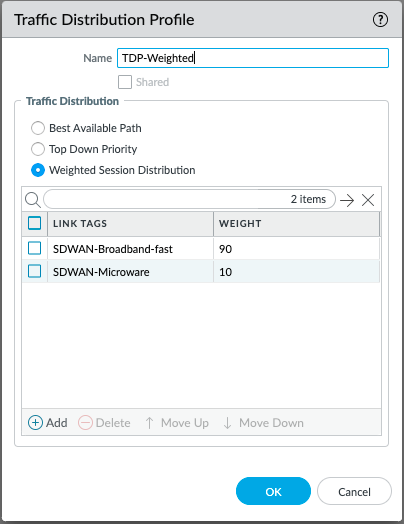The height and width of the screenshot is (524, 404).
Task: Check the select-all header checkbox
Action: point(34,223)
